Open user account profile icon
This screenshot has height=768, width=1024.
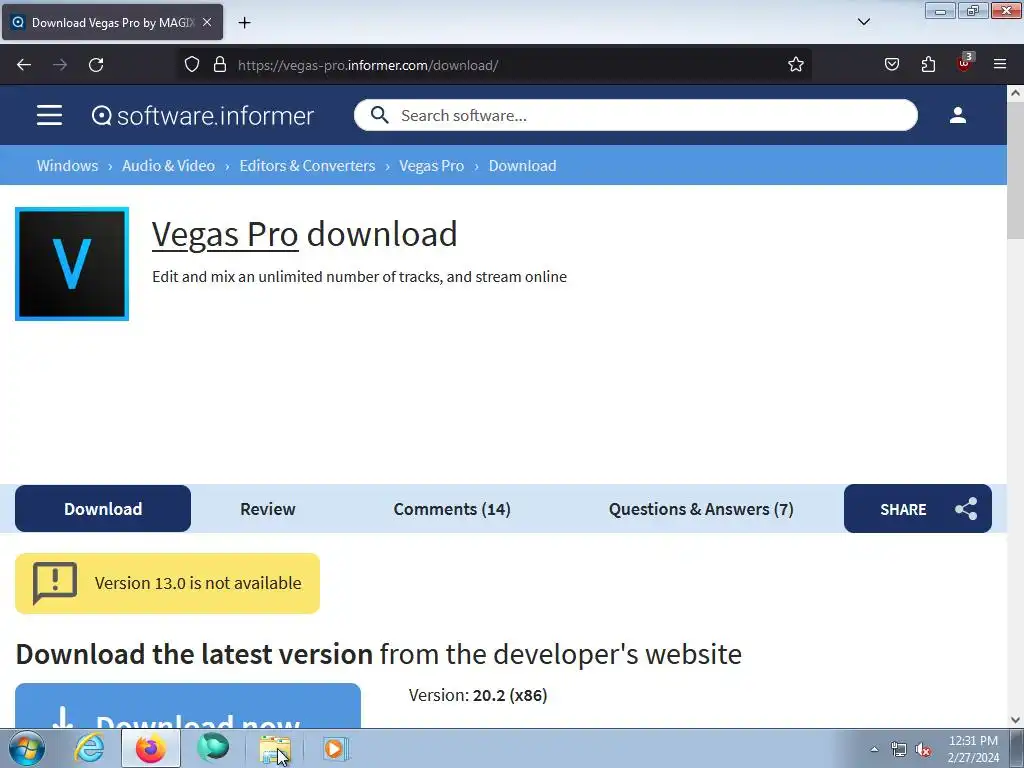pyautogui.click(x=957, y=115)
